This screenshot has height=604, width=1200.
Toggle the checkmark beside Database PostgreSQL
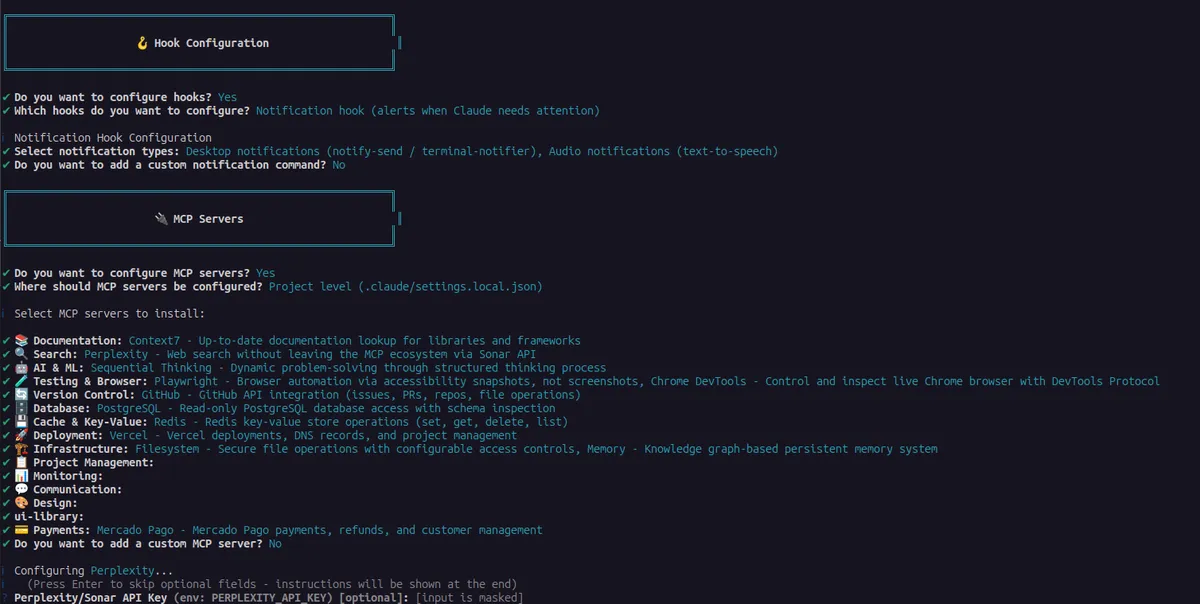coord(5,408)
